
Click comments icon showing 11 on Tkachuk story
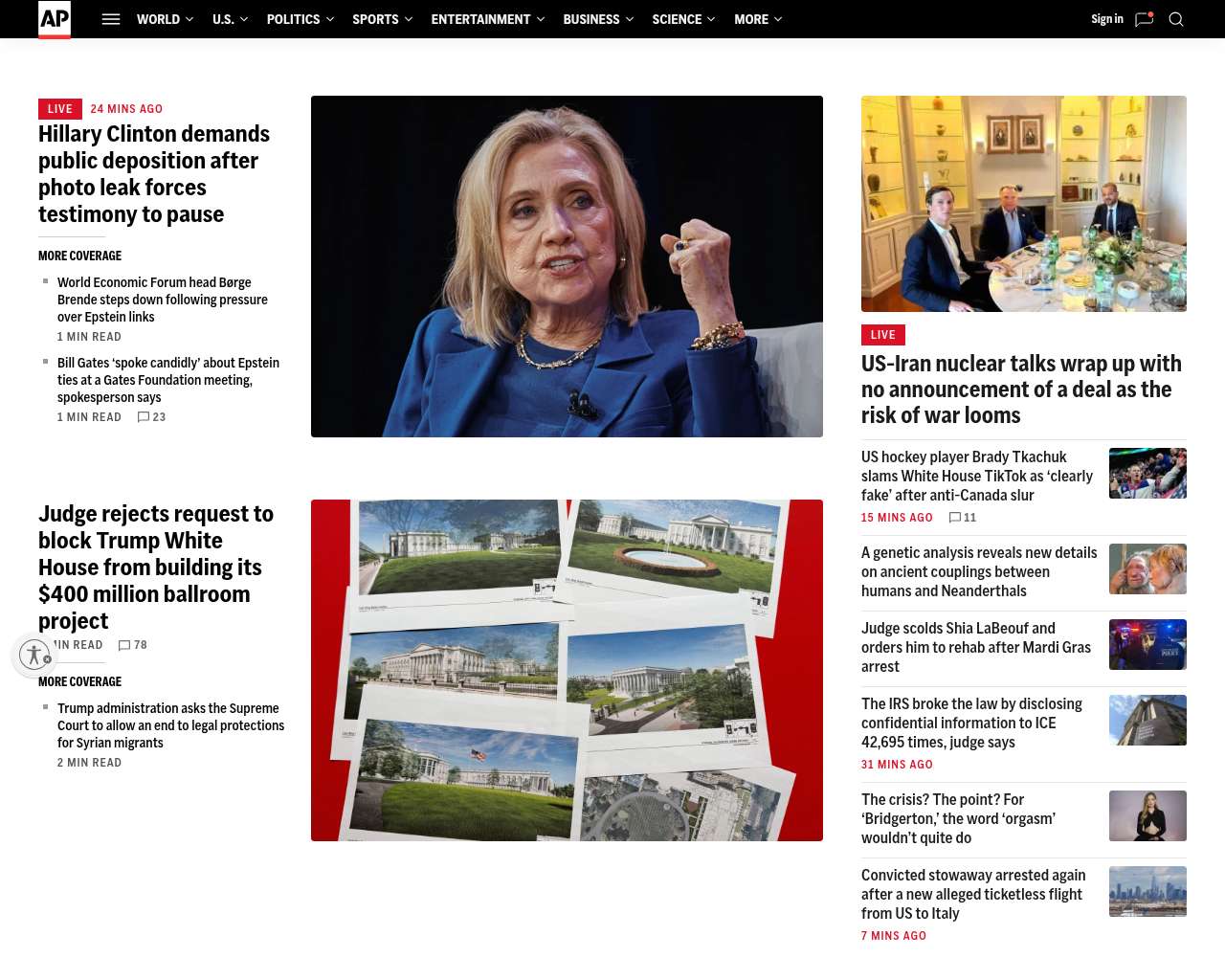(955, 518)
